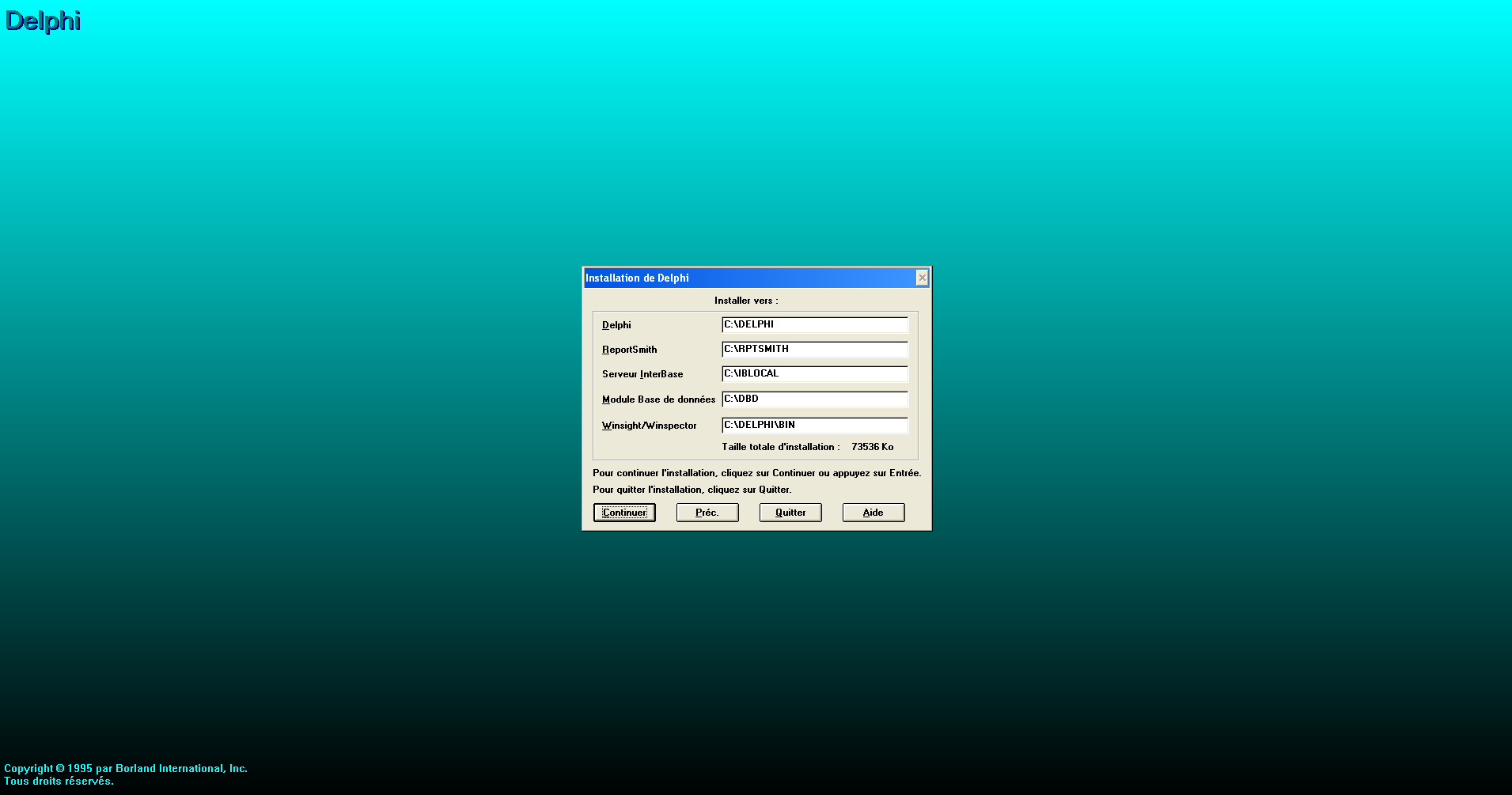Click the ReportSmith path field
Screen dimensions: 1512x795
[815, 350]
